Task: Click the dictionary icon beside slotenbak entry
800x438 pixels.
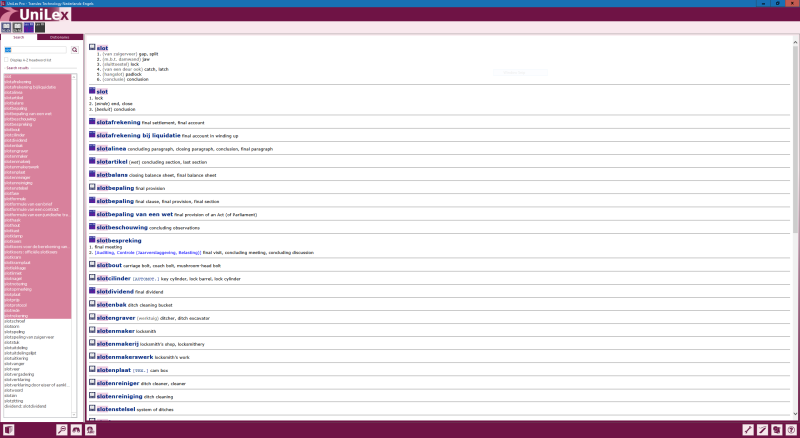Action: pos(92,304)
